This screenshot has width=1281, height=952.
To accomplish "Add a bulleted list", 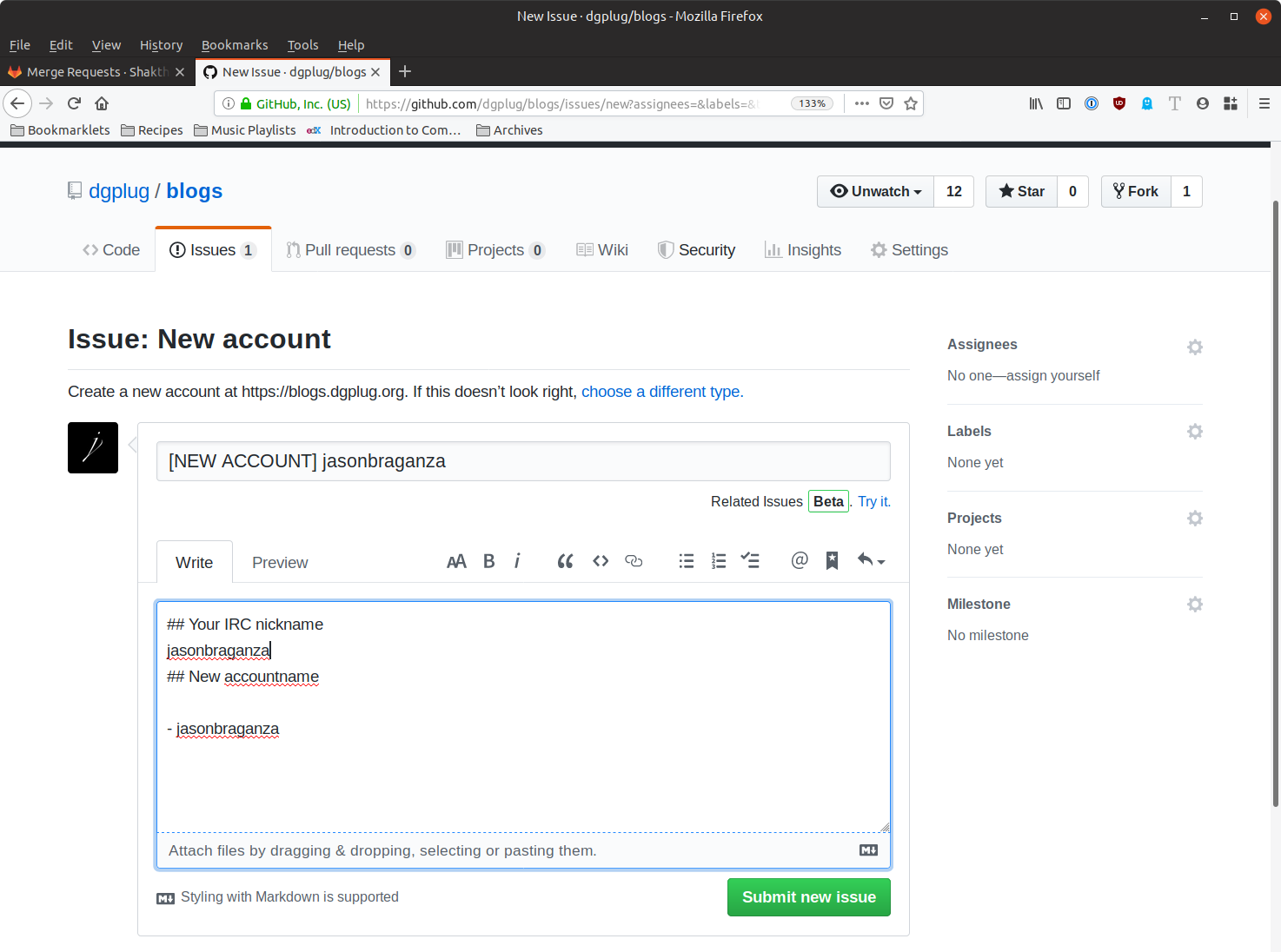I will [x=687, y=561].
